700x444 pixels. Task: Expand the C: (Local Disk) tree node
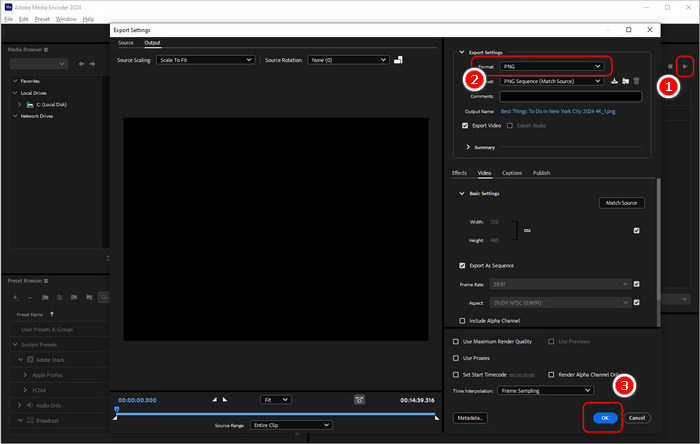19,104
